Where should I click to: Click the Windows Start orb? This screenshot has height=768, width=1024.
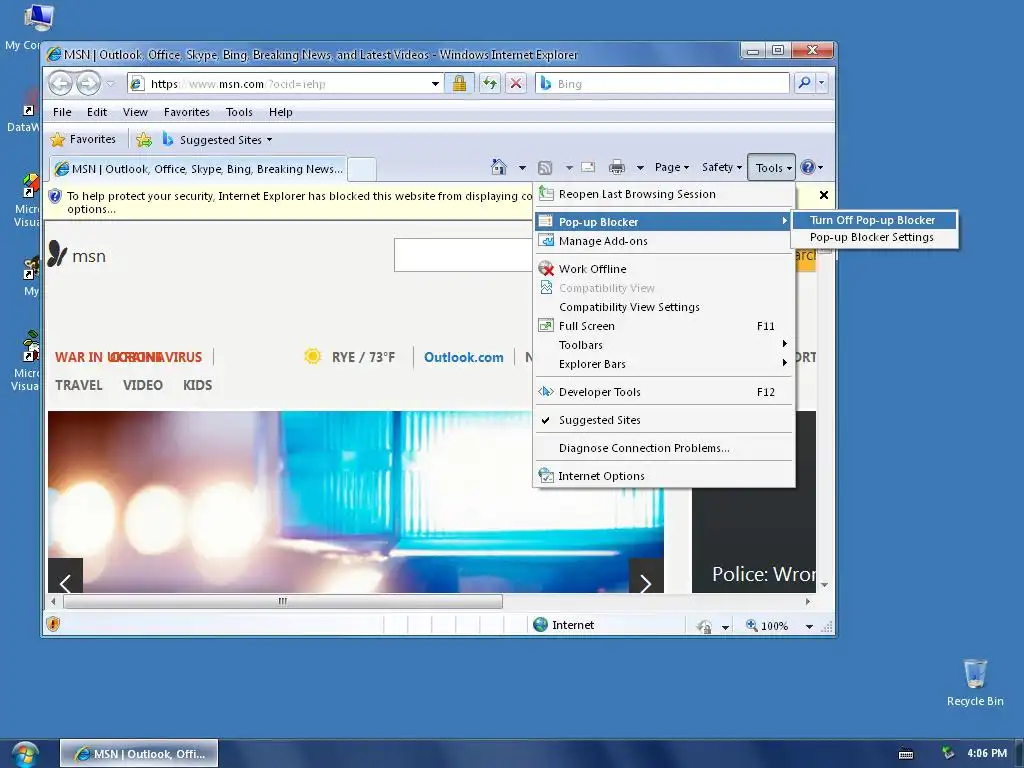(25, 754)
